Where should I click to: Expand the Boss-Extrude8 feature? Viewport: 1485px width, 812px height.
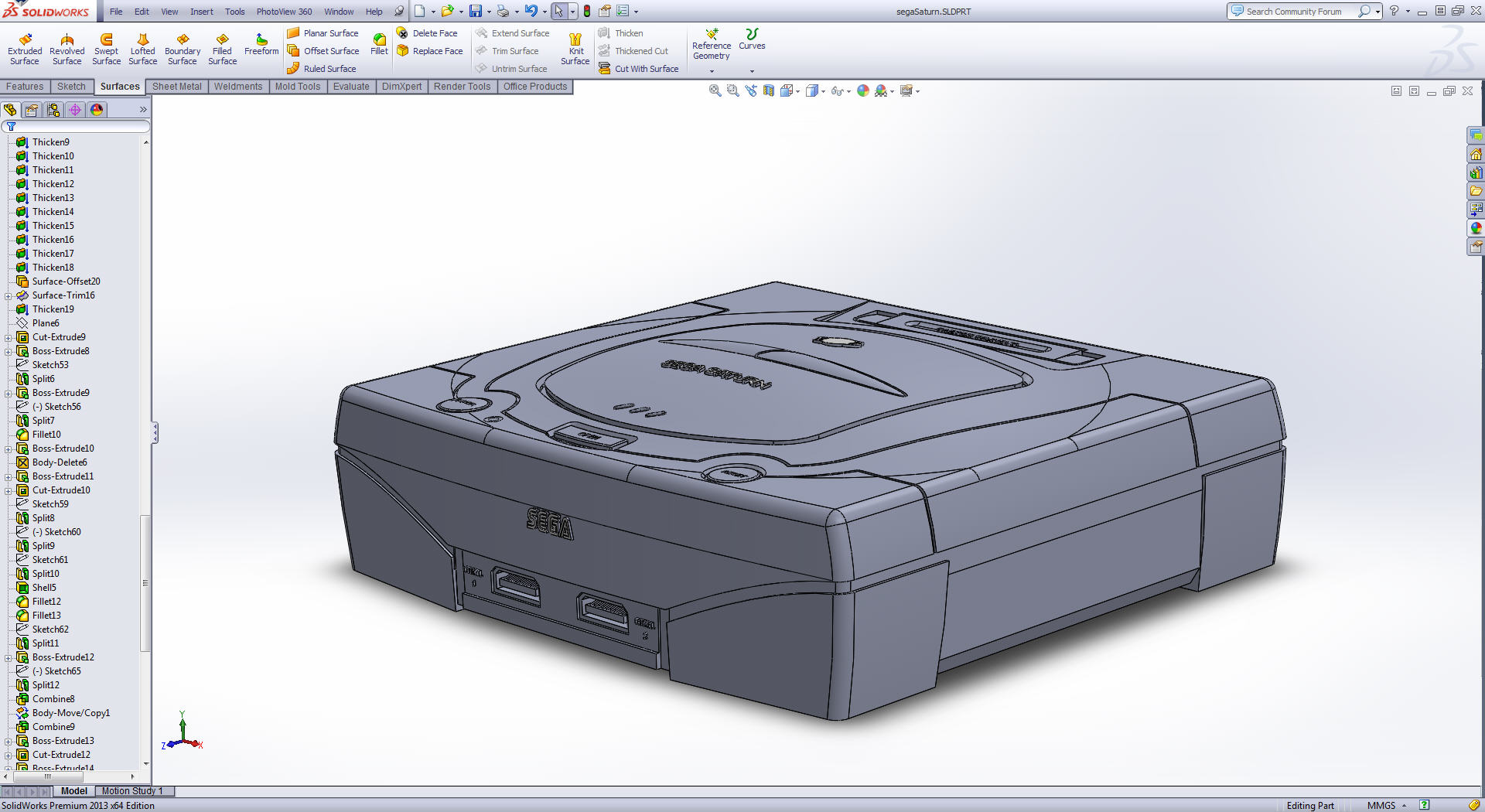point(8,351)
